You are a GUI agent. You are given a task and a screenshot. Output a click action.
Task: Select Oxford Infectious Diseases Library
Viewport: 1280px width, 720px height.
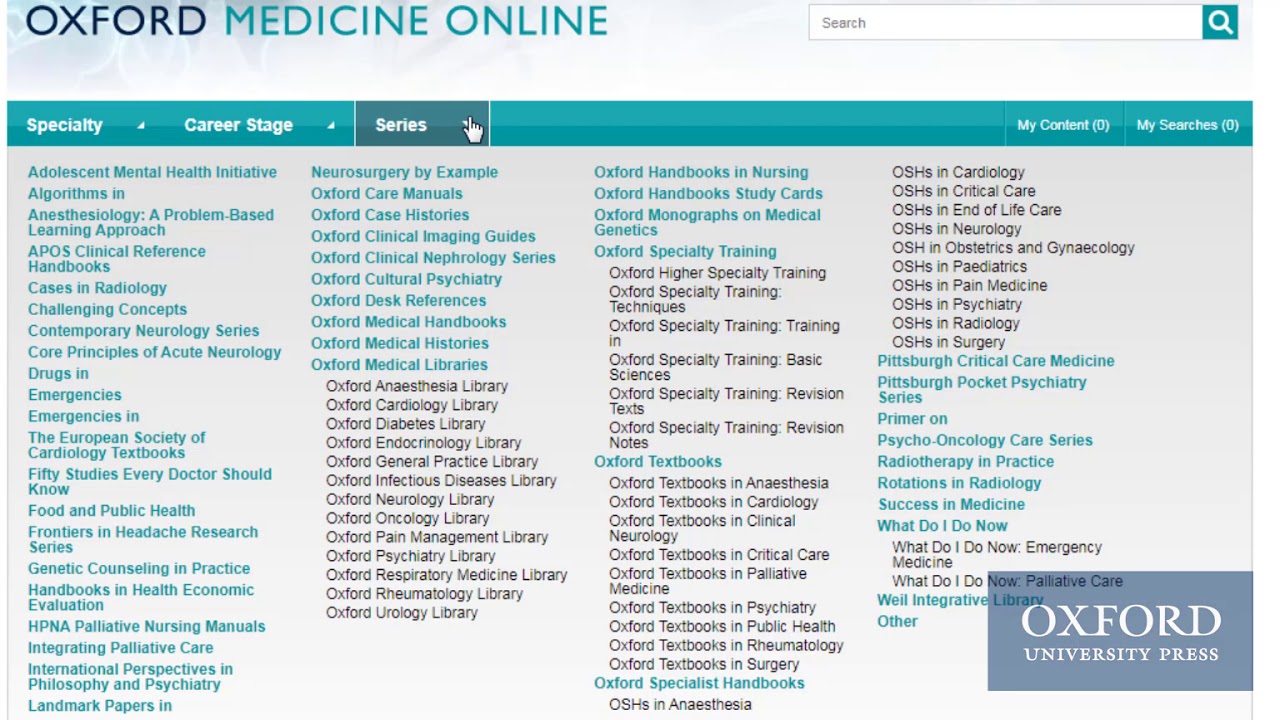(x=441, y=481)
